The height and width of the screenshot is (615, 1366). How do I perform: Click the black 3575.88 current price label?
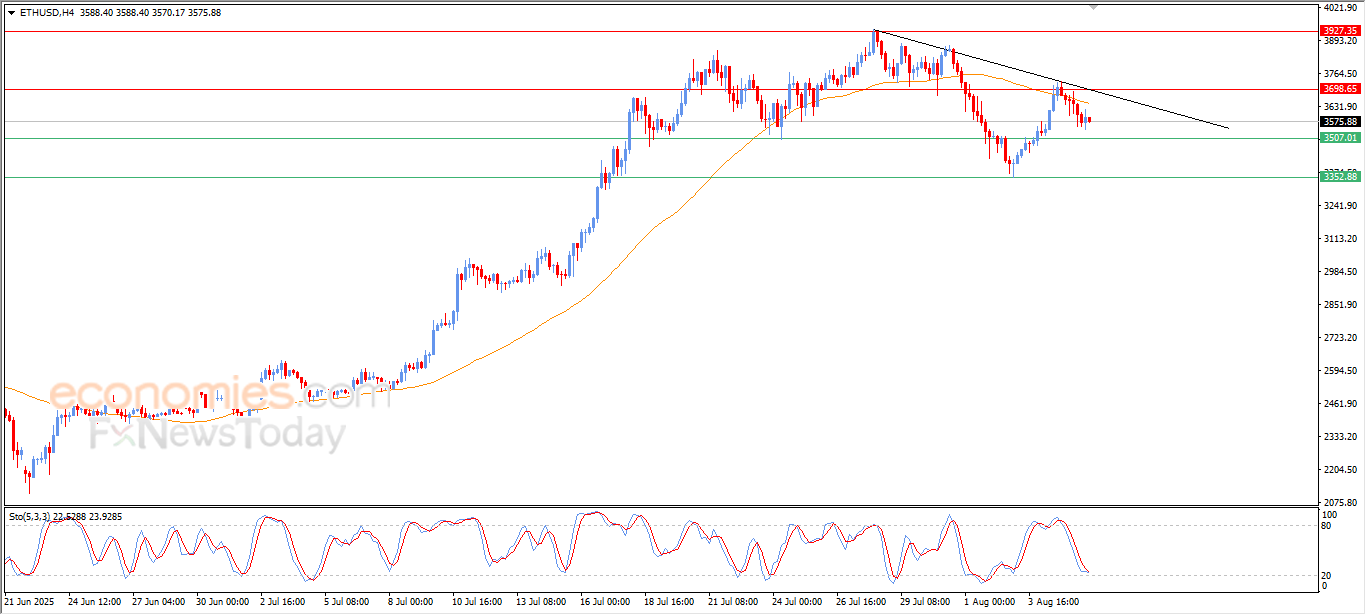coord(1340,122)
